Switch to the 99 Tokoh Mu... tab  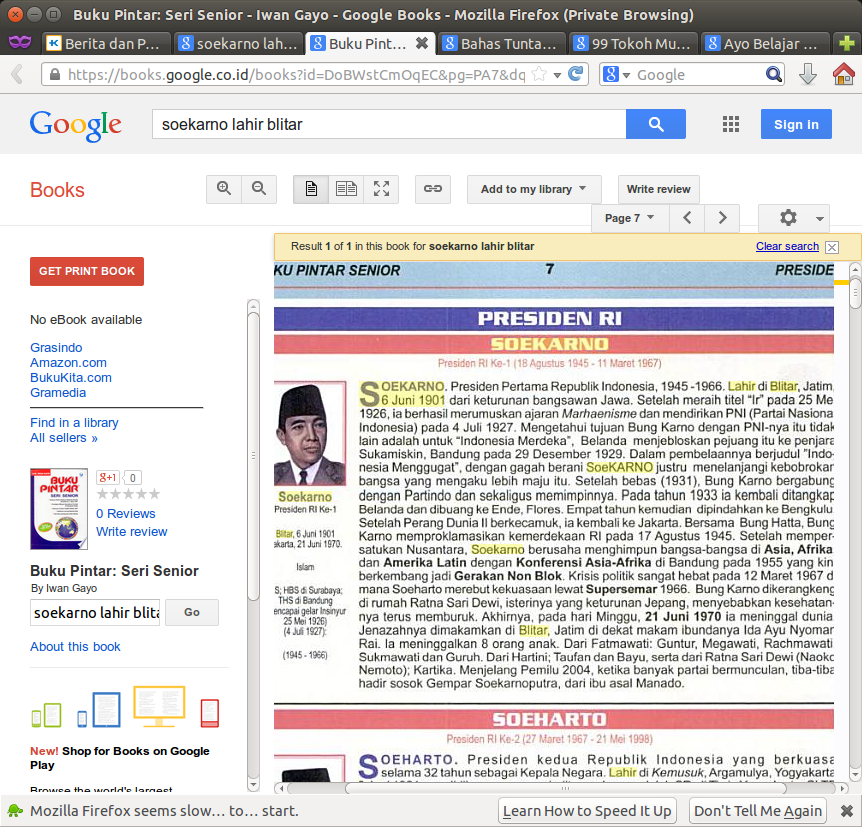point(633,43)
